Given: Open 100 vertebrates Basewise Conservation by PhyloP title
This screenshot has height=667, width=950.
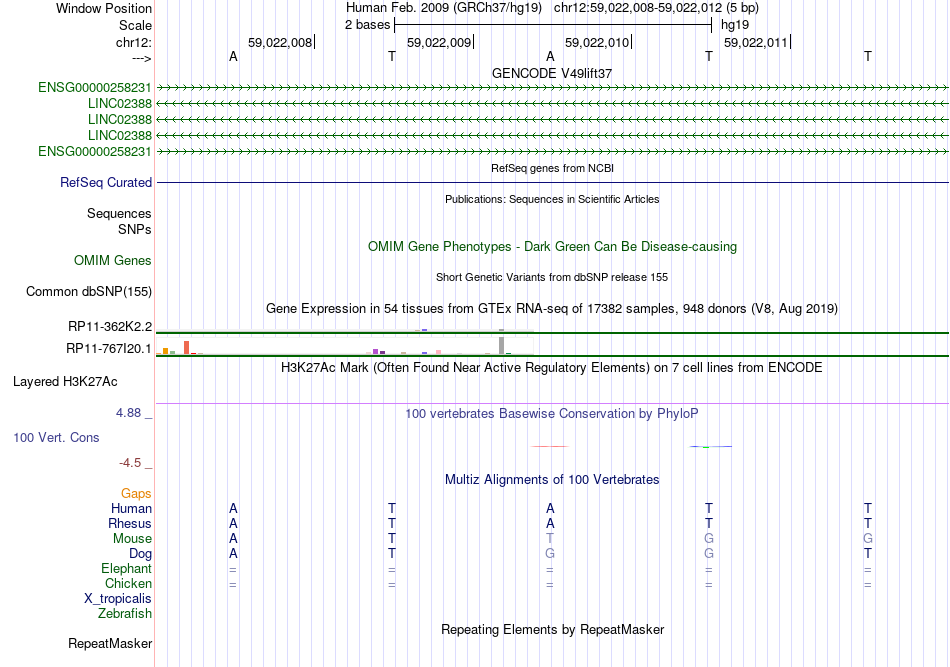Looking at the screenshot, I should click(x=552, y=413).
